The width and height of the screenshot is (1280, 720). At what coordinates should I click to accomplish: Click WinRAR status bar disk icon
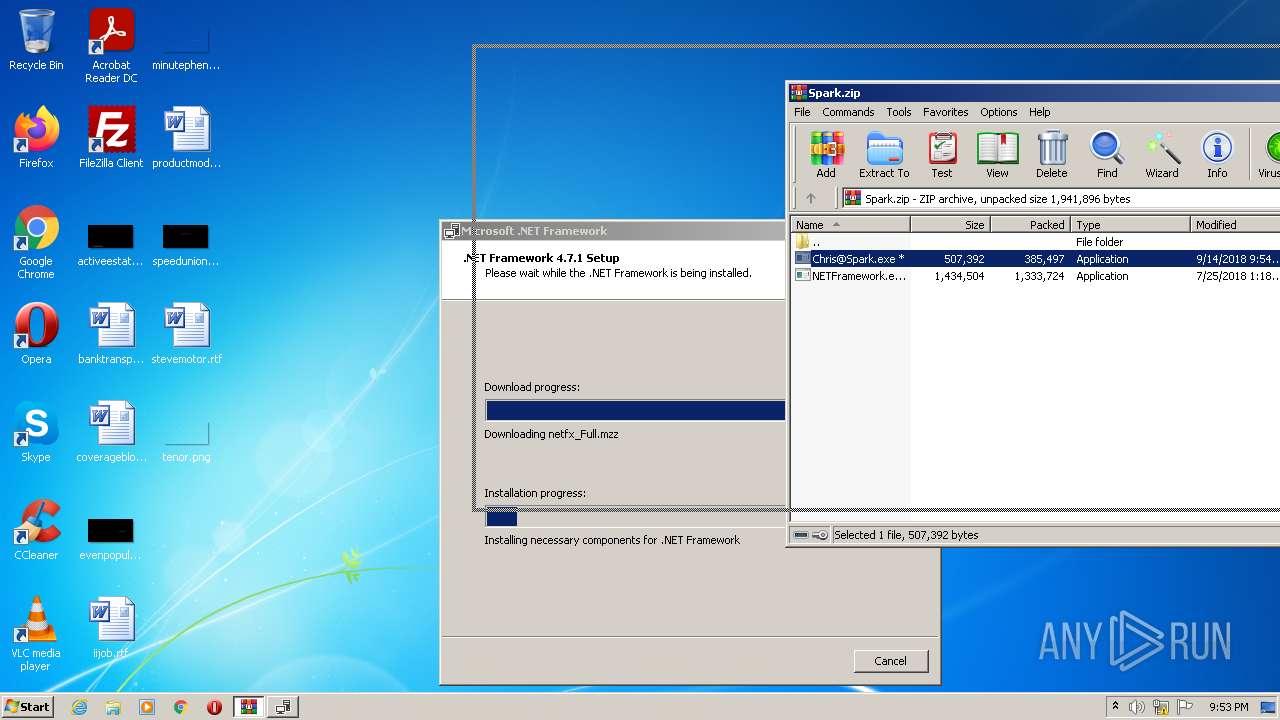tap(801, 535)
